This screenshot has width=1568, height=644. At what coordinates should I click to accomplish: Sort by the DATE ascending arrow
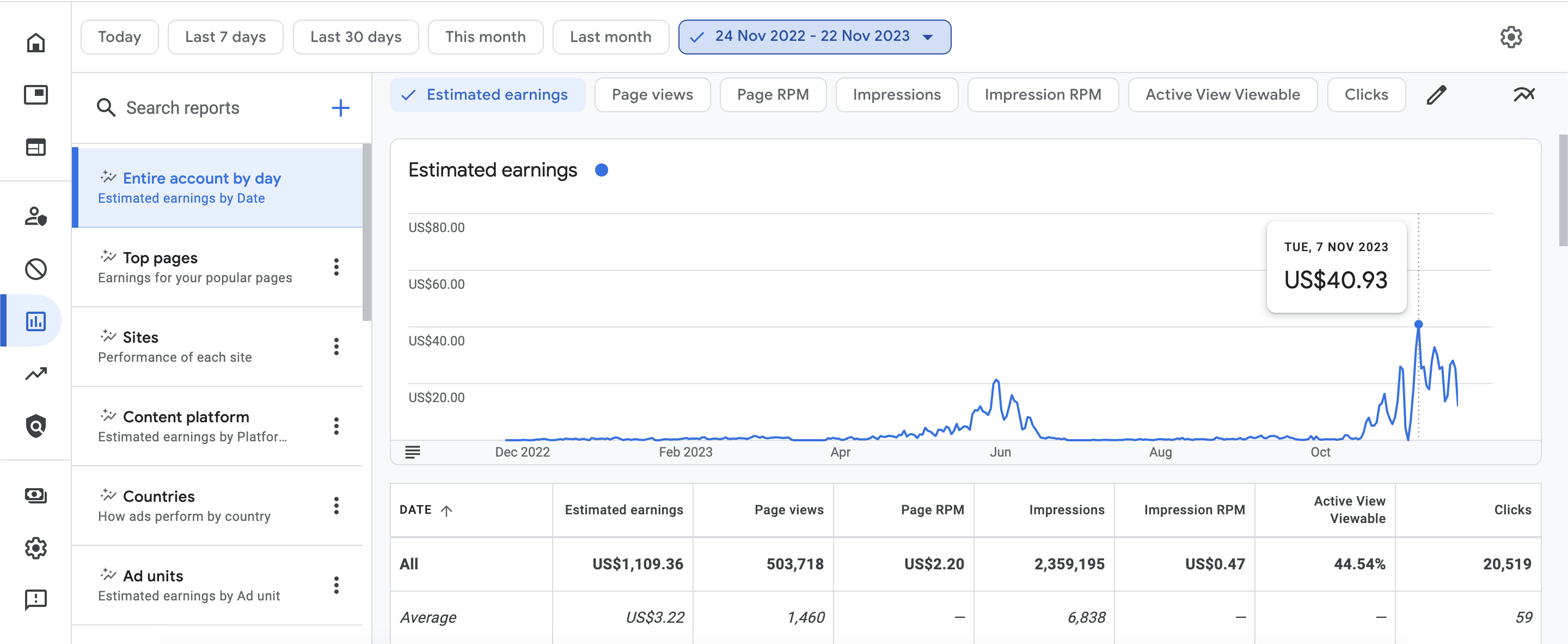[446, 511]
